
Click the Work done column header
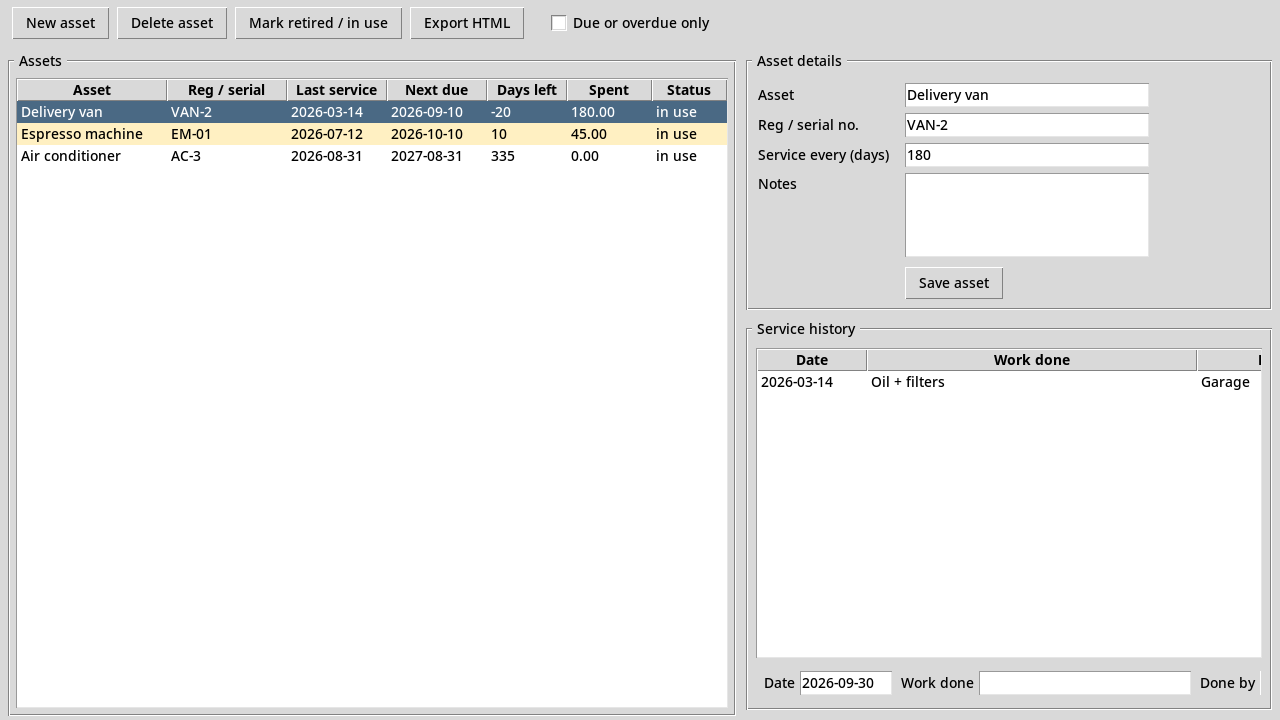click(x=1032, y=360)
